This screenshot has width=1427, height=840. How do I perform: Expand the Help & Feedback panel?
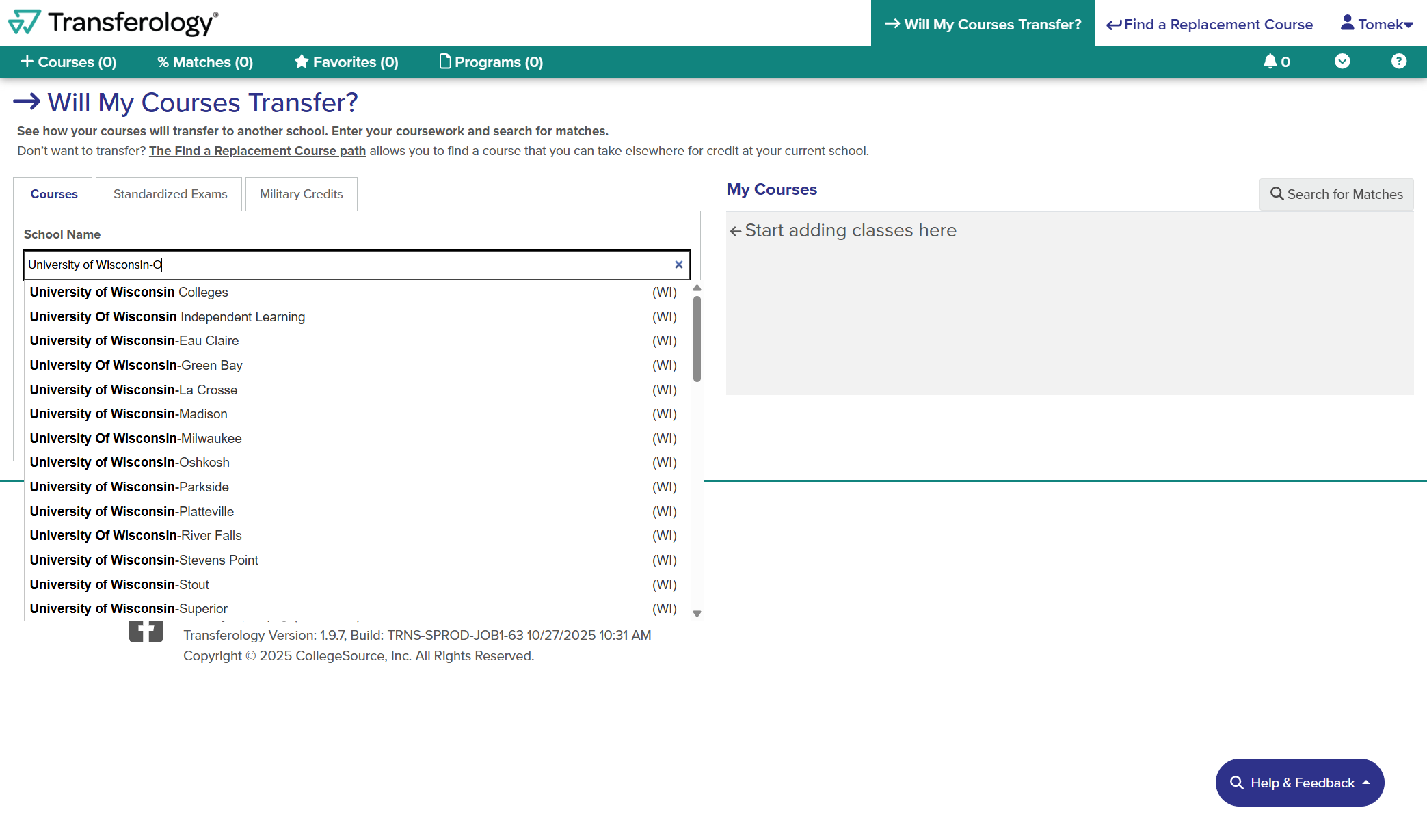click(1300, 783)
